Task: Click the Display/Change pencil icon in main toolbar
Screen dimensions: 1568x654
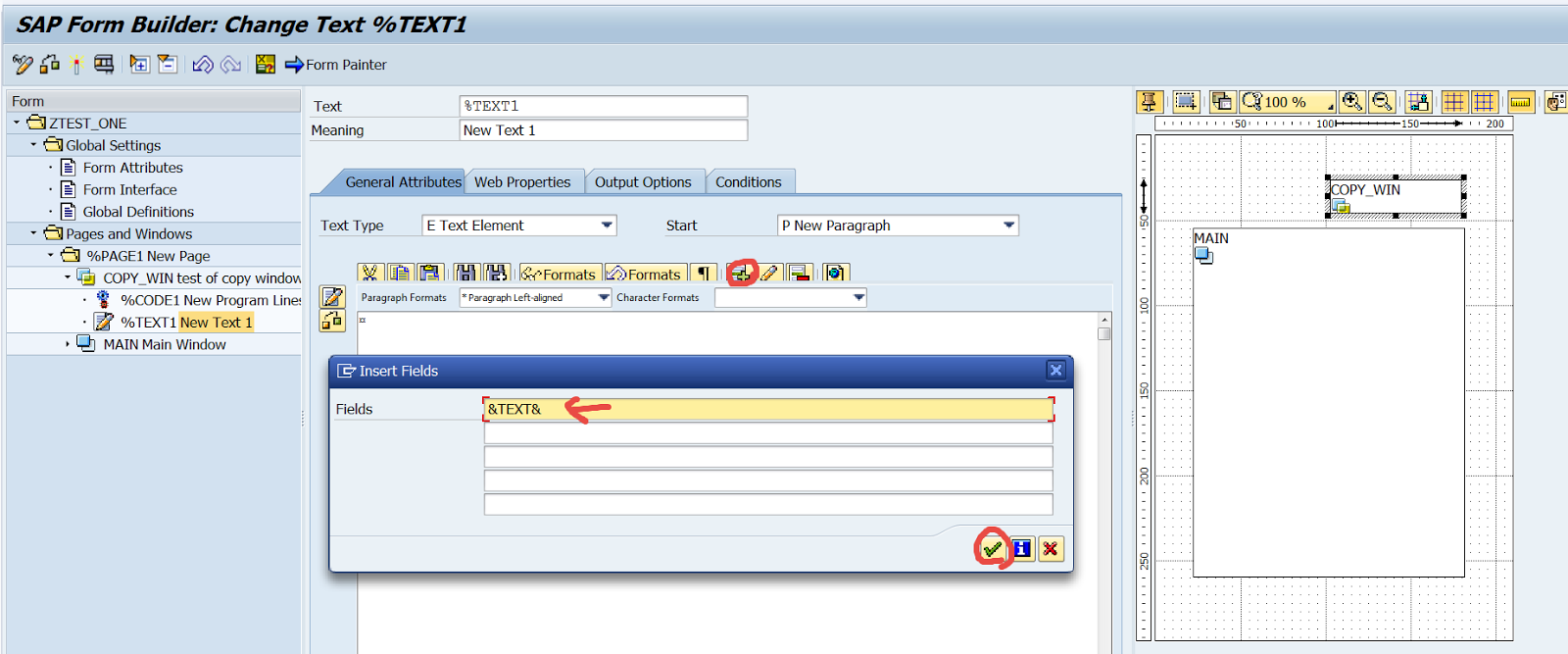Action: (x=23, y=65)
